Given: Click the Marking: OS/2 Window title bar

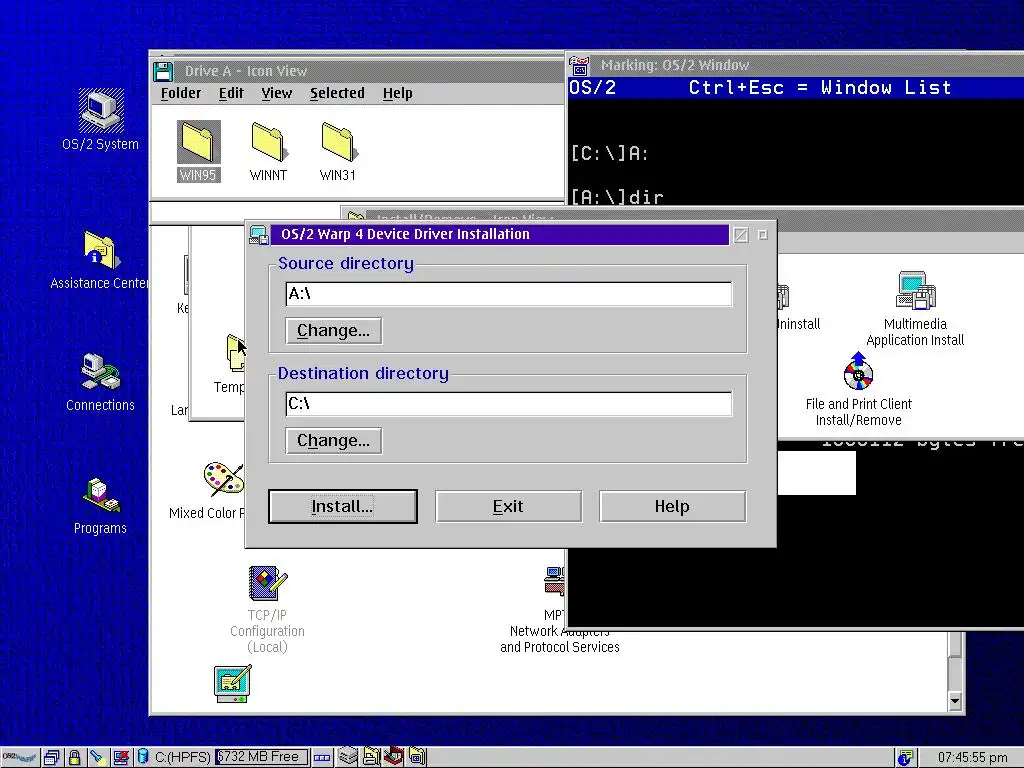Looking at the screenshot, I should click(x=807, y=65).
